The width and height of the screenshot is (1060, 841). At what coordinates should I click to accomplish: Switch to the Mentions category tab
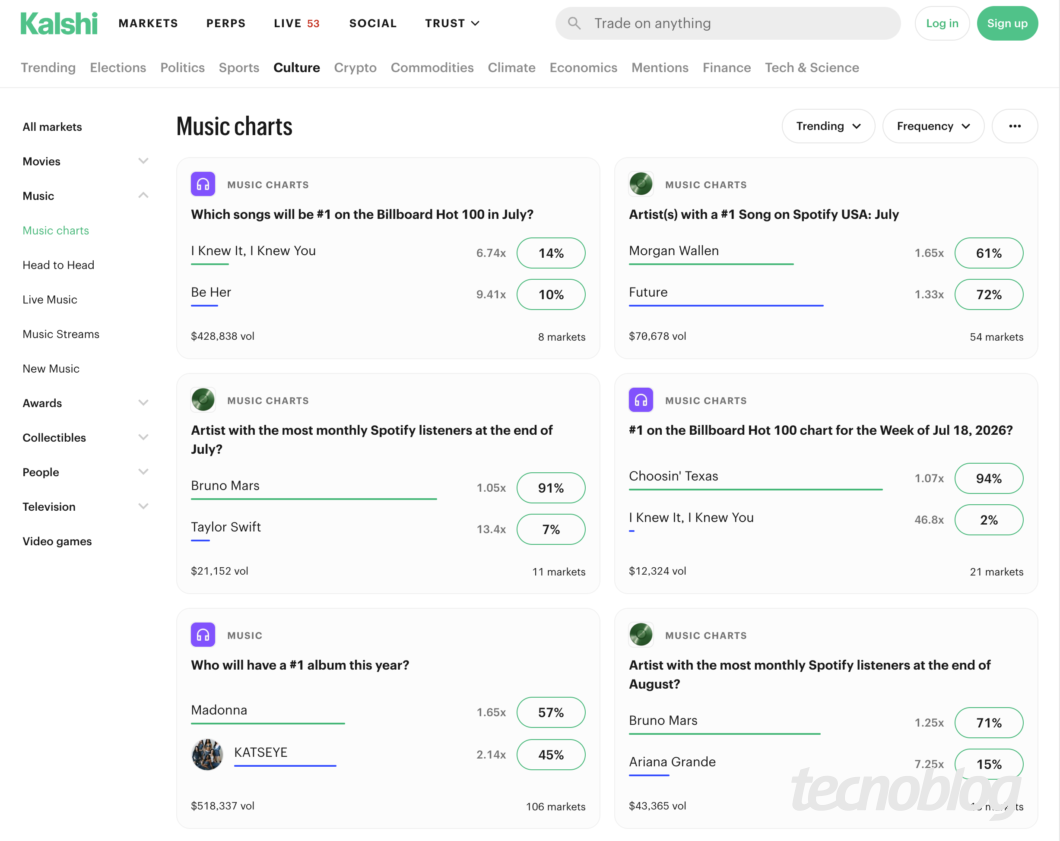point(660,68)
